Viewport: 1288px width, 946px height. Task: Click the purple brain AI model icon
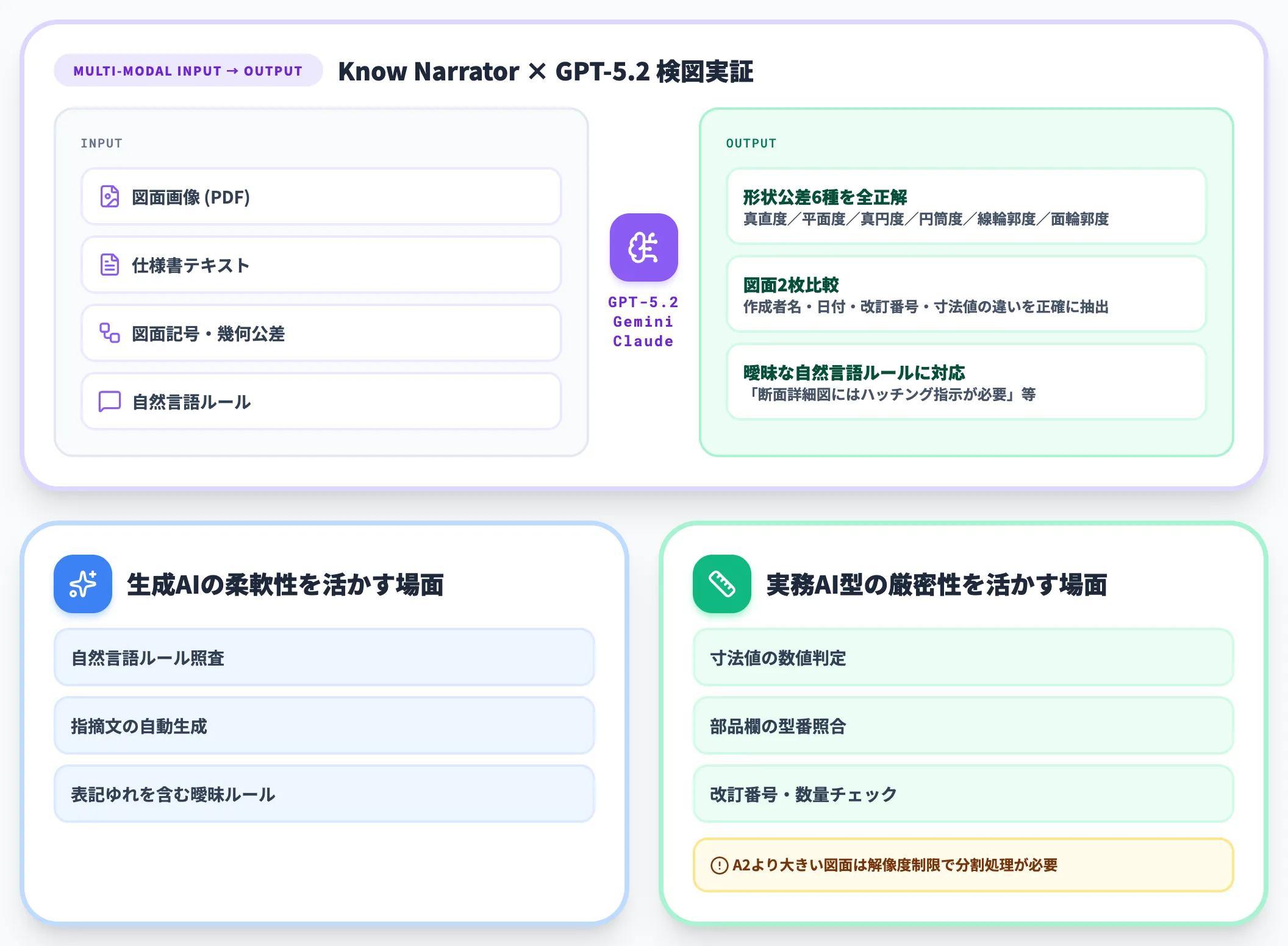[x=643, y=247]
